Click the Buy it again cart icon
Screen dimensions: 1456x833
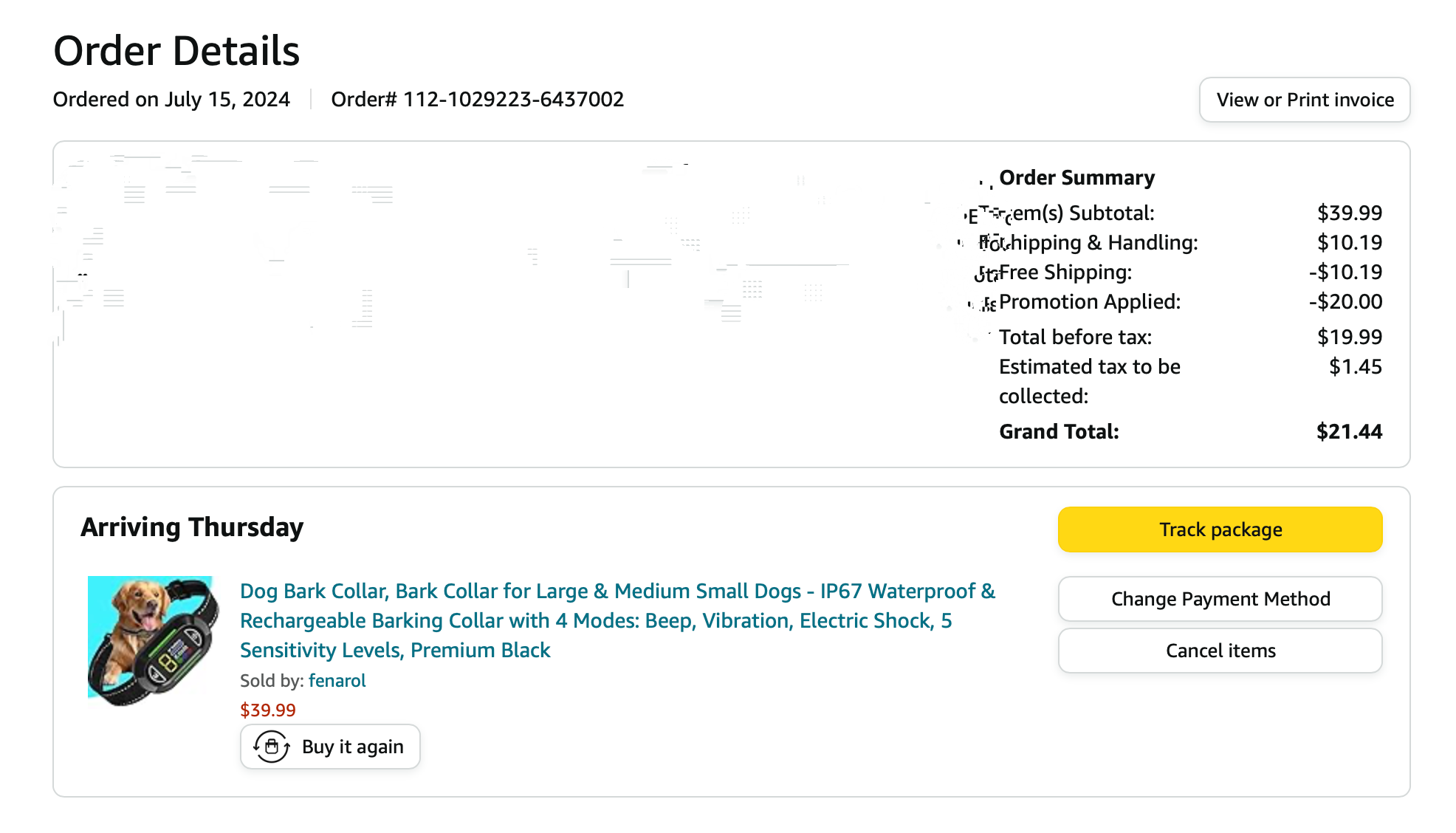[x=272, y=747]
